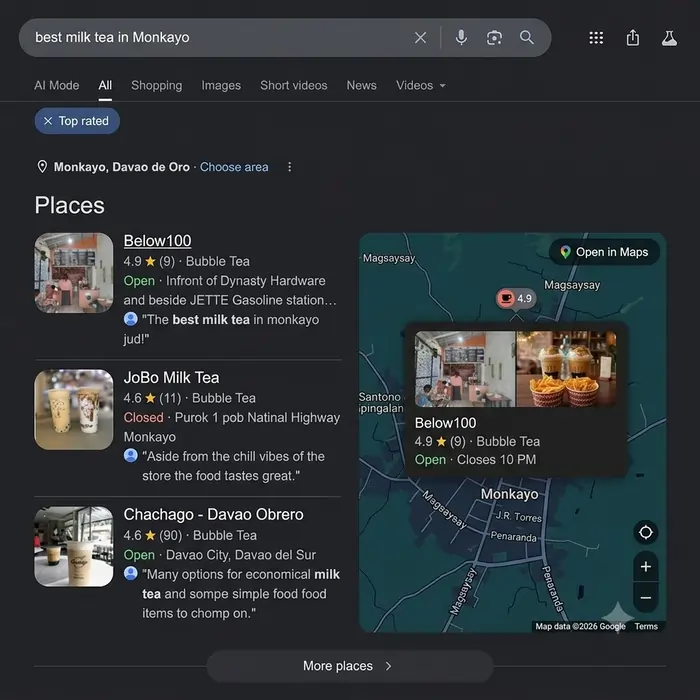Image resolution: width=700 pixels, height=700 pixels.
Task: Open search by image camera icon
Action: (x=494, y=38)
